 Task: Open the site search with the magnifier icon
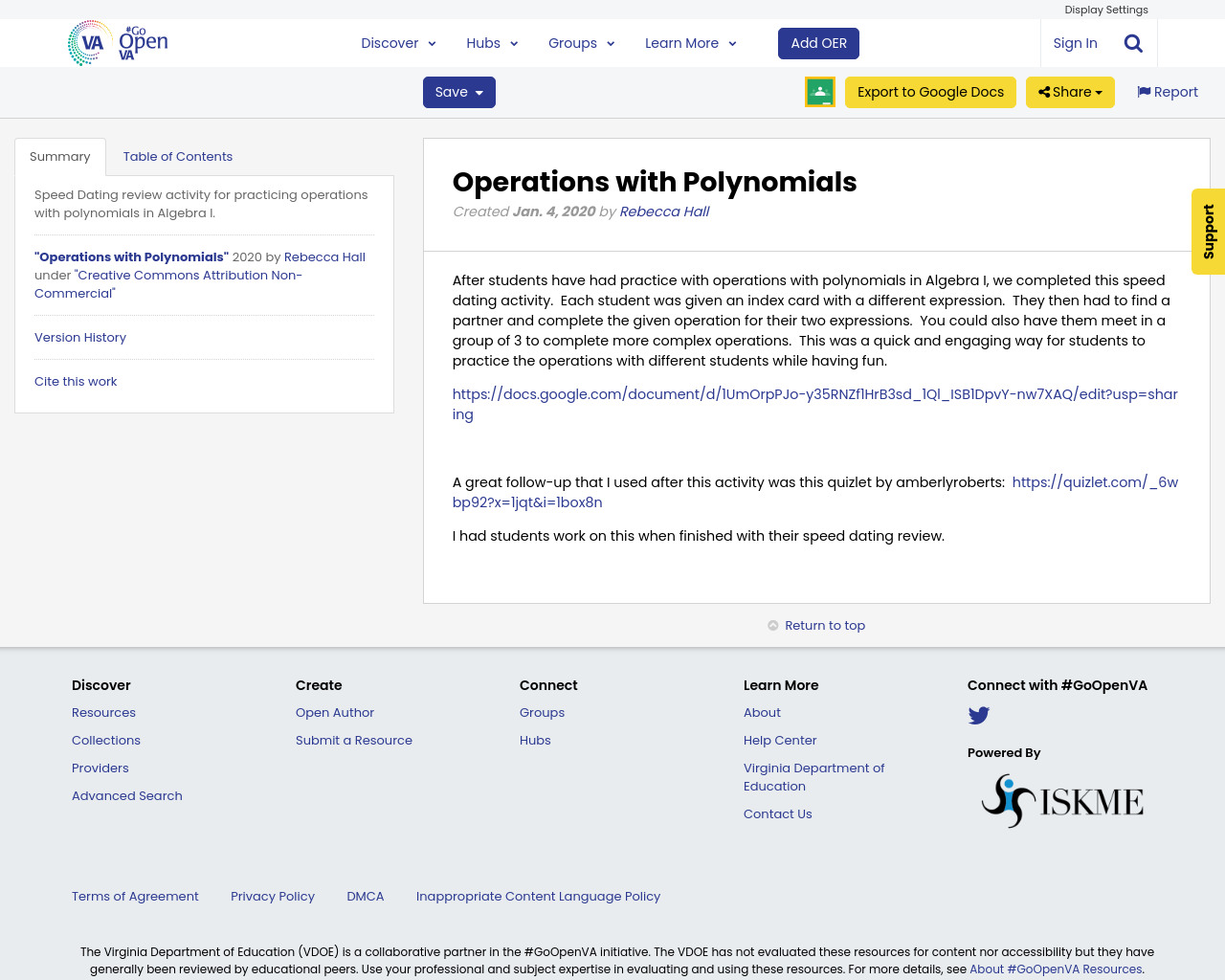[x=1131, y=42]
